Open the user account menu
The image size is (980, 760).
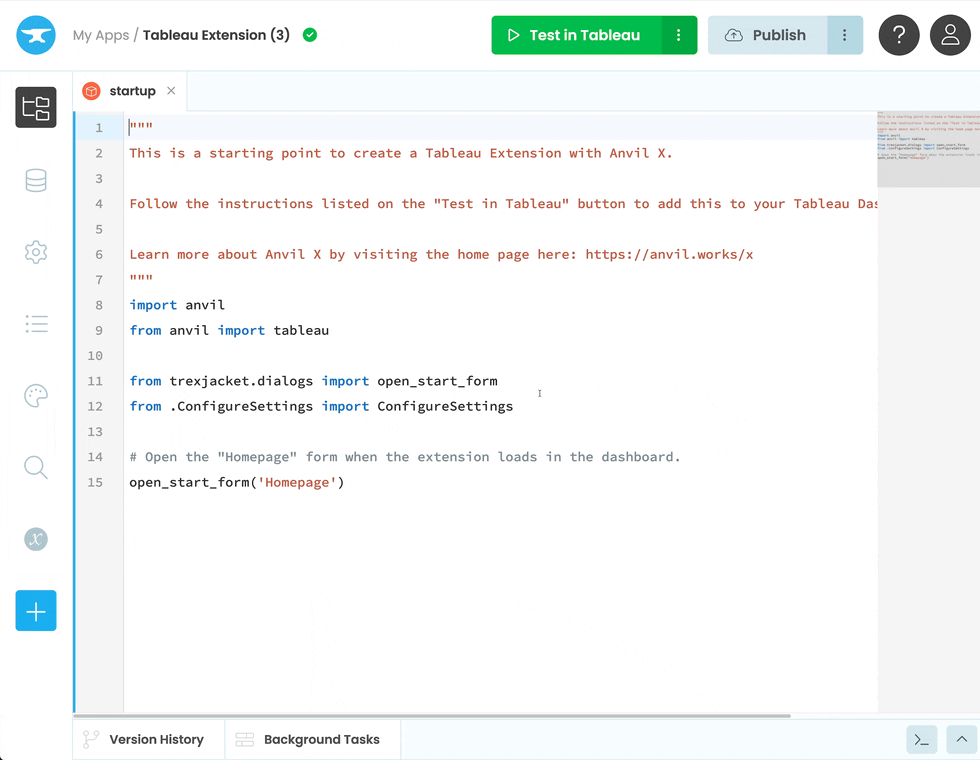(x=950, y=35)
